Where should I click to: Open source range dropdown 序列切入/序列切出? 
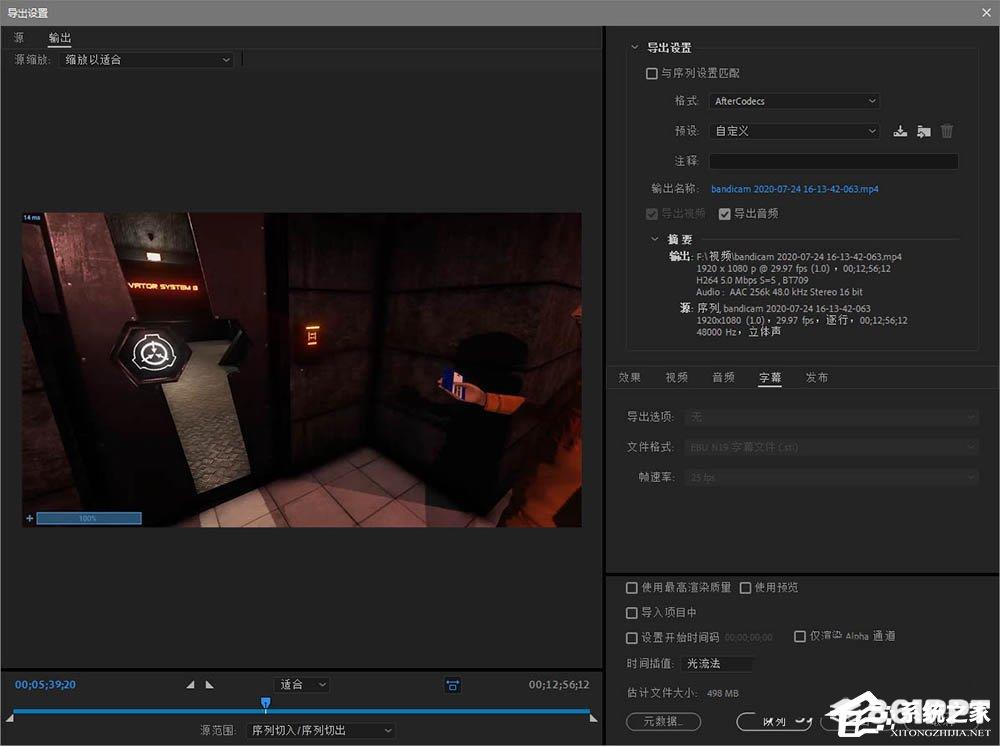(321, 731)
